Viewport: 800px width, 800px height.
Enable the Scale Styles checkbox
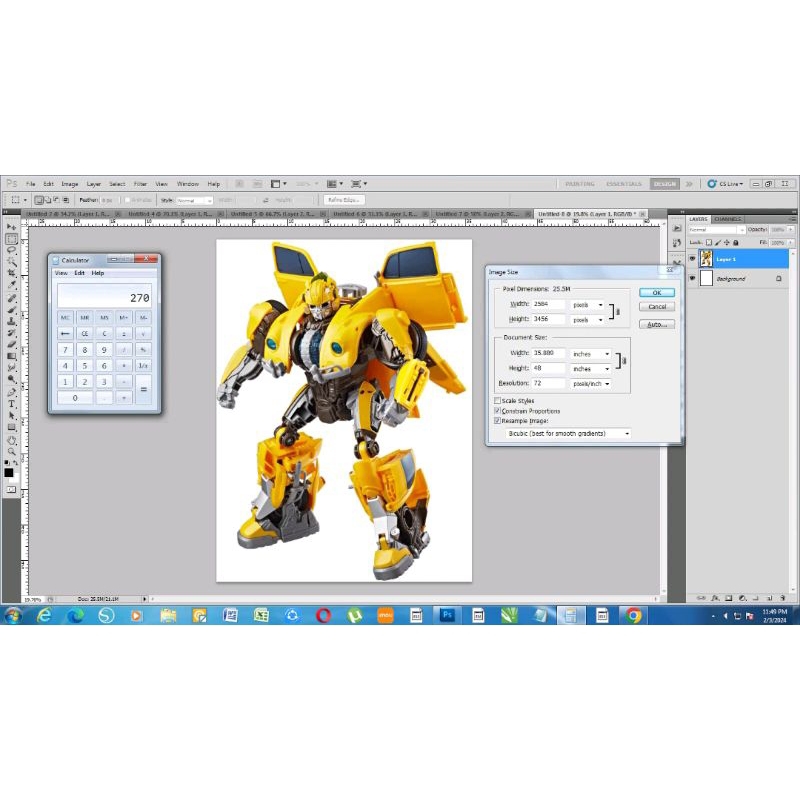498,400
